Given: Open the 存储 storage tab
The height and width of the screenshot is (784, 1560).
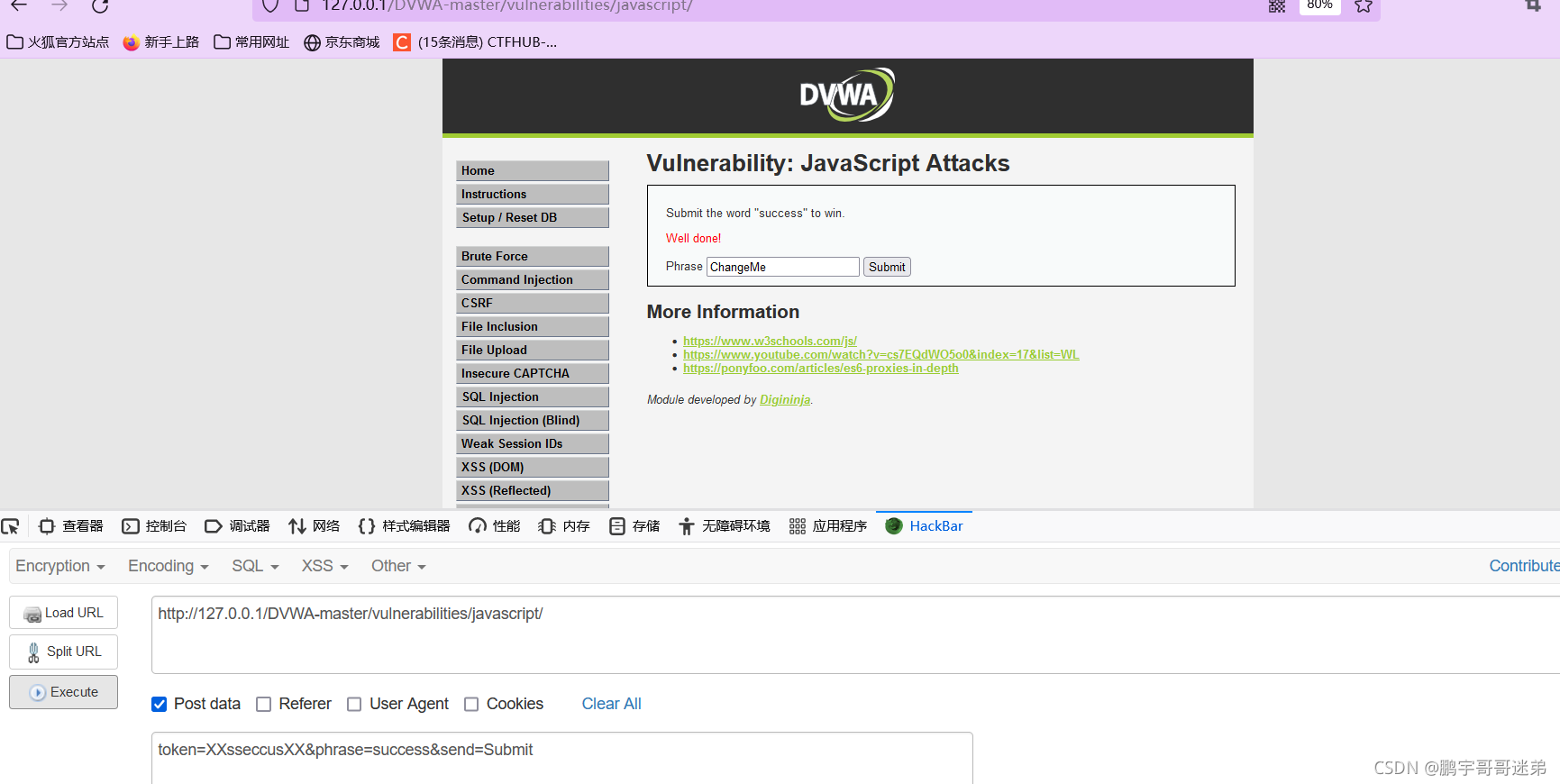Looking at the screenshot, I should click(634, 526).
